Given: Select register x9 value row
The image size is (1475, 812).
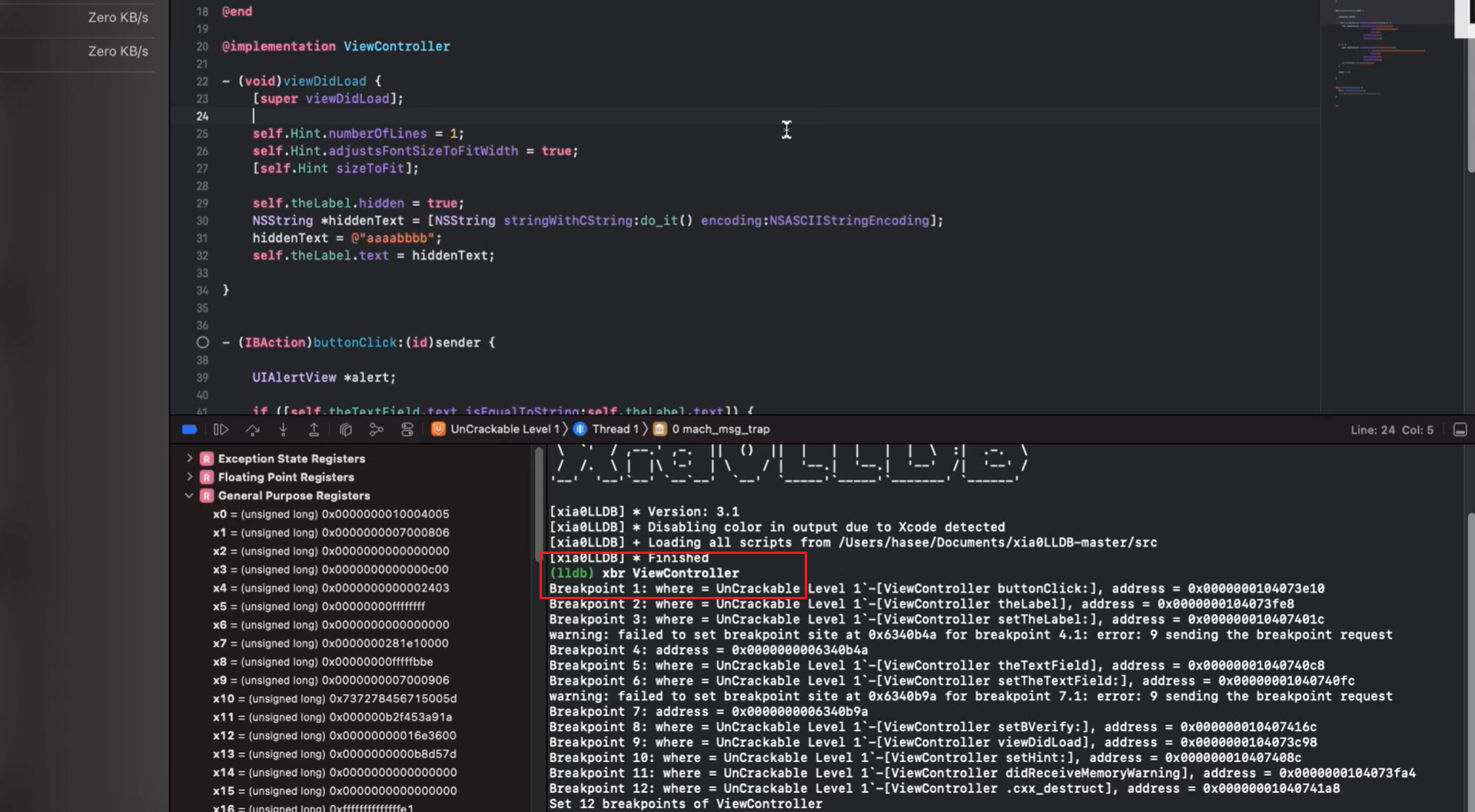Looking at the screenshot, I should tap(331, 680).
